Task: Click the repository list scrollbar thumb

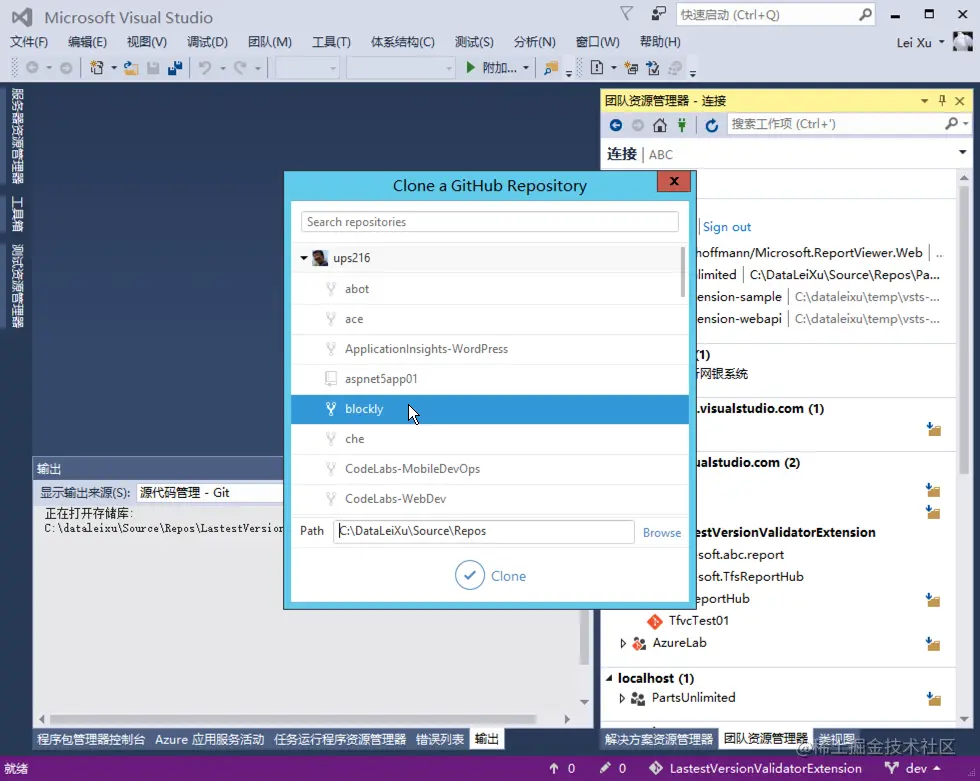Action: [683, 272]
